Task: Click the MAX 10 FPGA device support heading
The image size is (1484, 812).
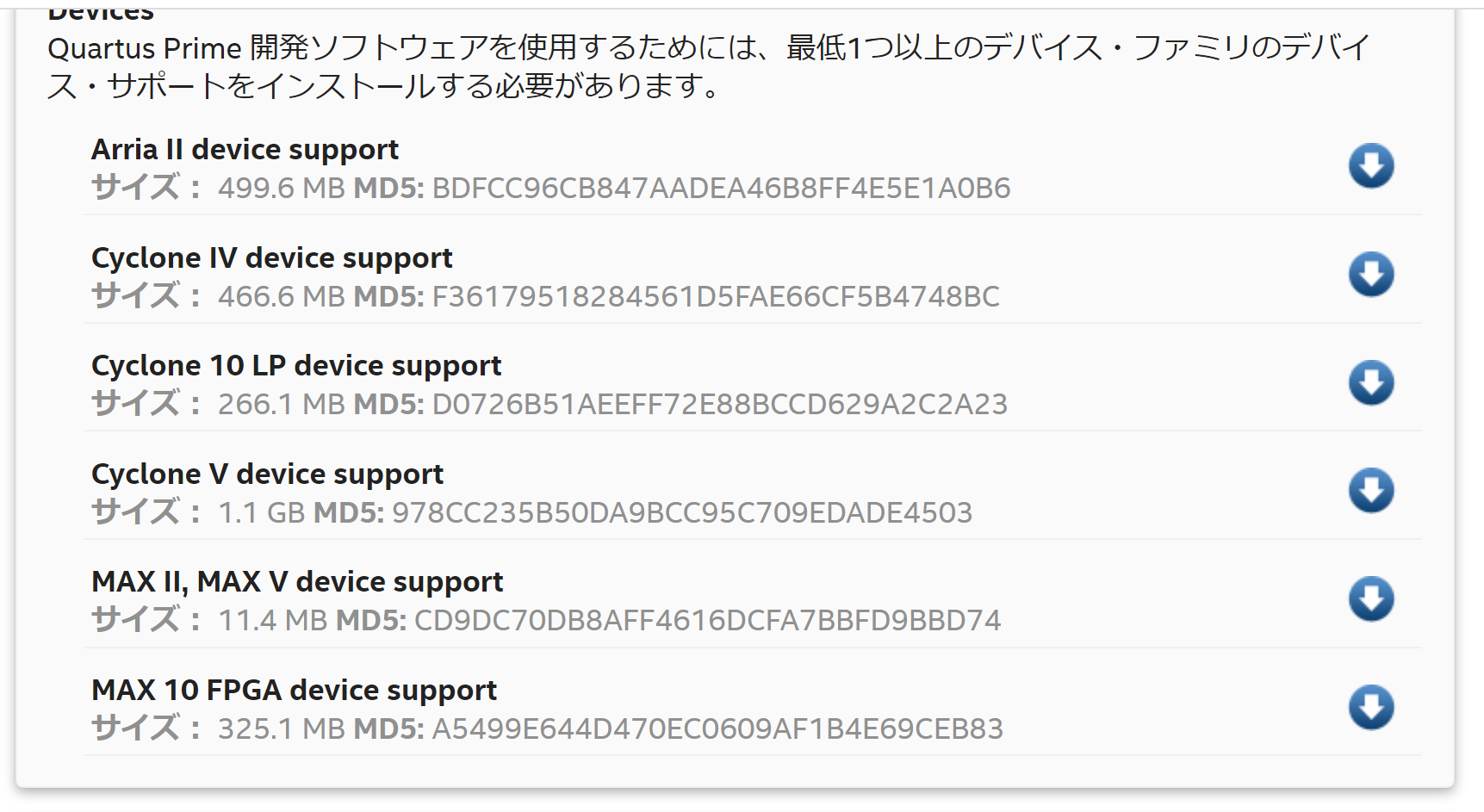Action: 294,689
